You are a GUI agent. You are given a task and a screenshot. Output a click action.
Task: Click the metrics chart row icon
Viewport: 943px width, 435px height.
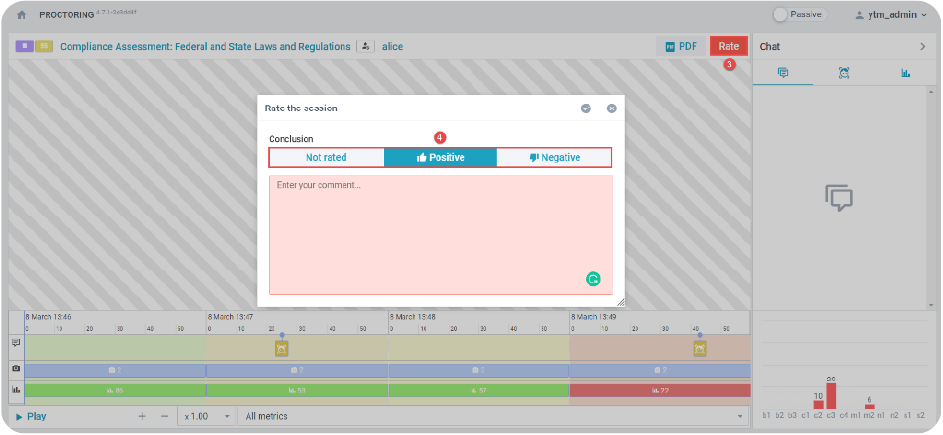[16, 389]
